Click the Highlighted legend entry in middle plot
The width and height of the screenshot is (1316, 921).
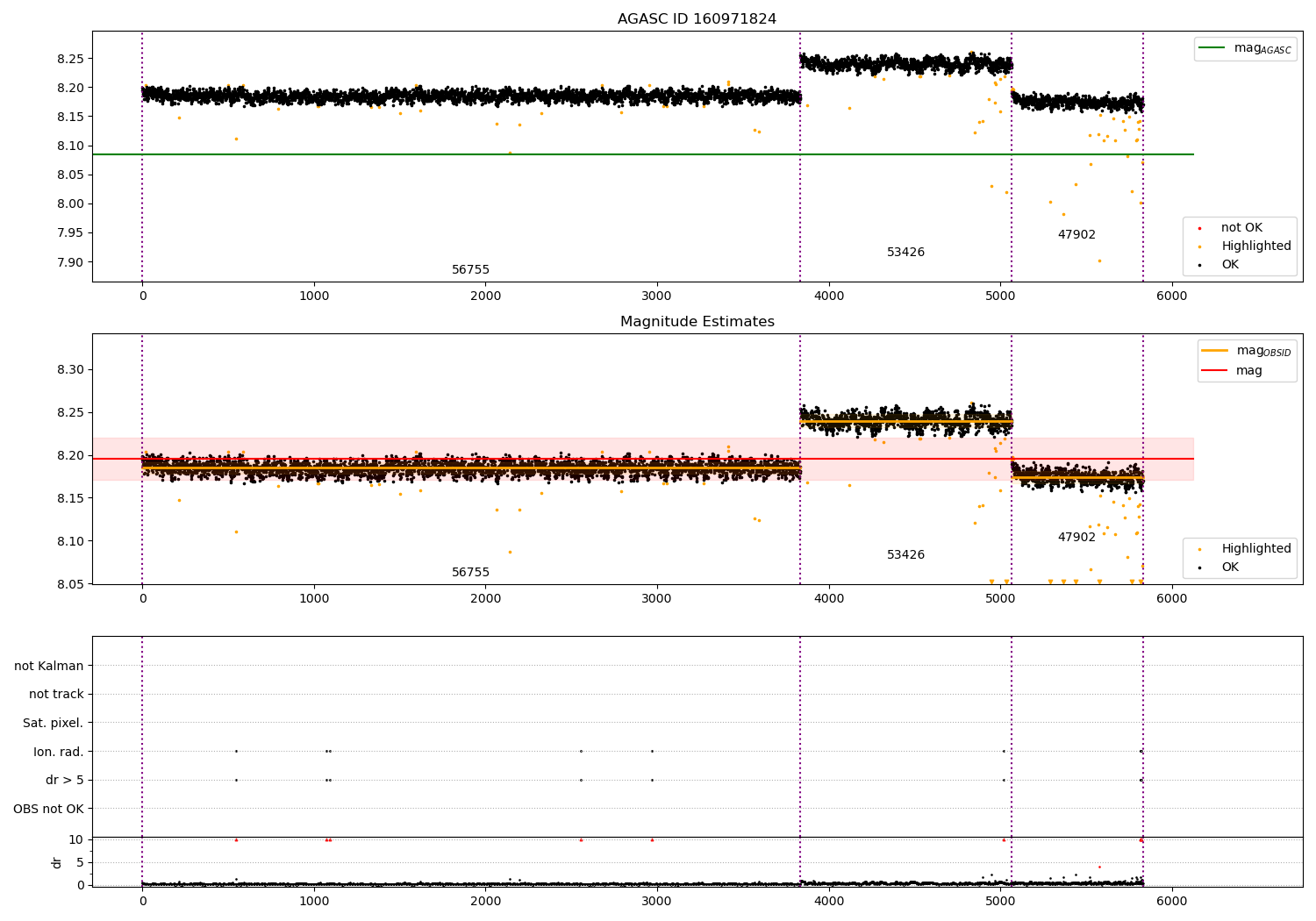pos(1246,549)
